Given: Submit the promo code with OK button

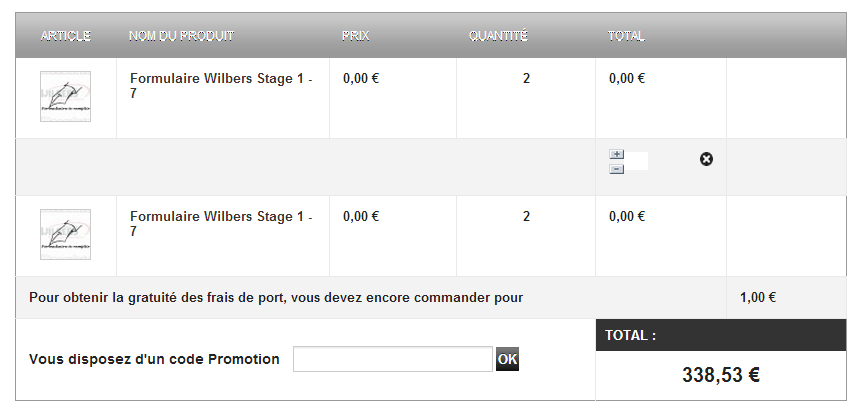Looking at the screenshot, I should click(x=507, y=359).
